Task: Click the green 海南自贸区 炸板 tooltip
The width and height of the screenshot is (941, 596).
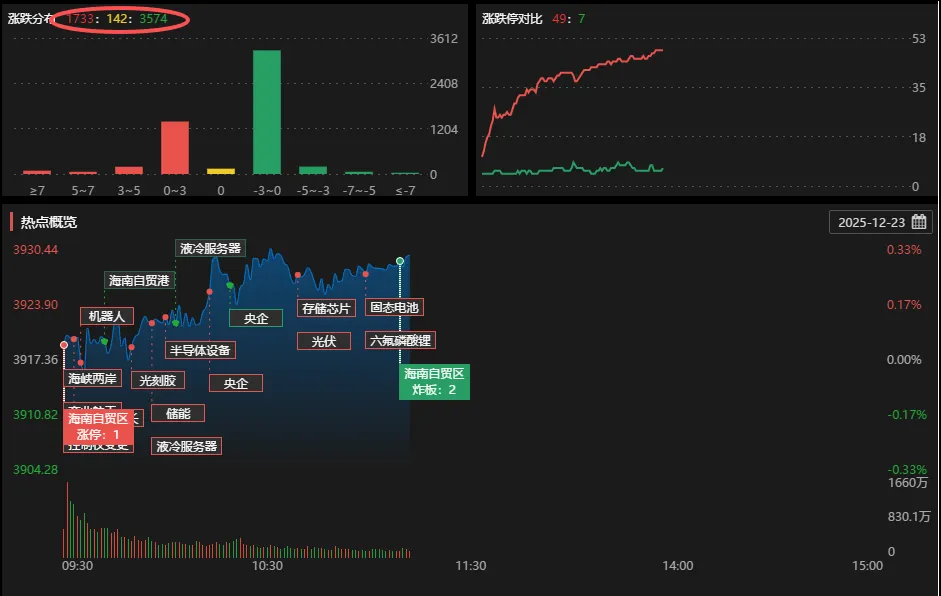Action: point(434,381)
